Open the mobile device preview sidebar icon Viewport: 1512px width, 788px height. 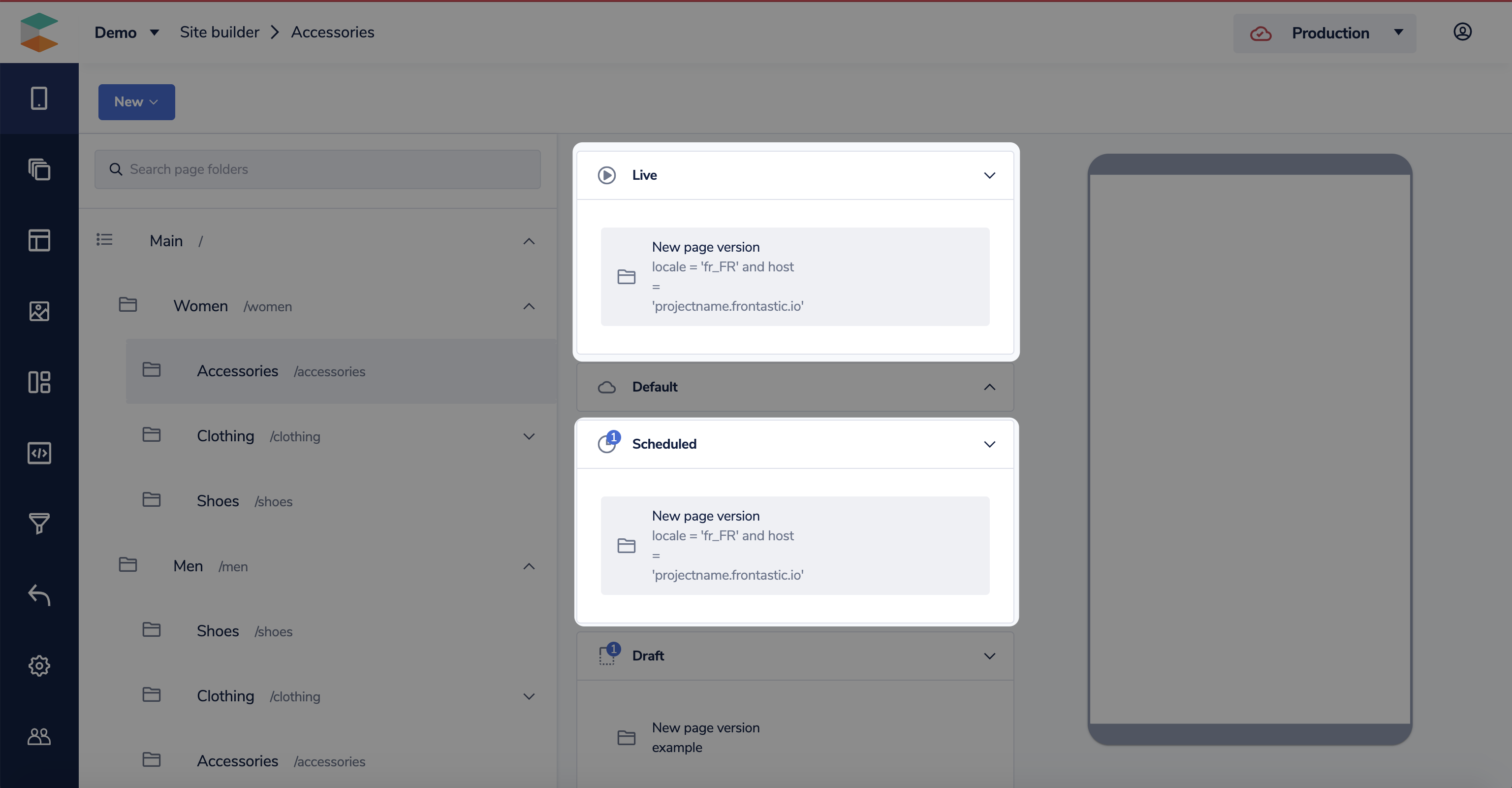point(39,98)
